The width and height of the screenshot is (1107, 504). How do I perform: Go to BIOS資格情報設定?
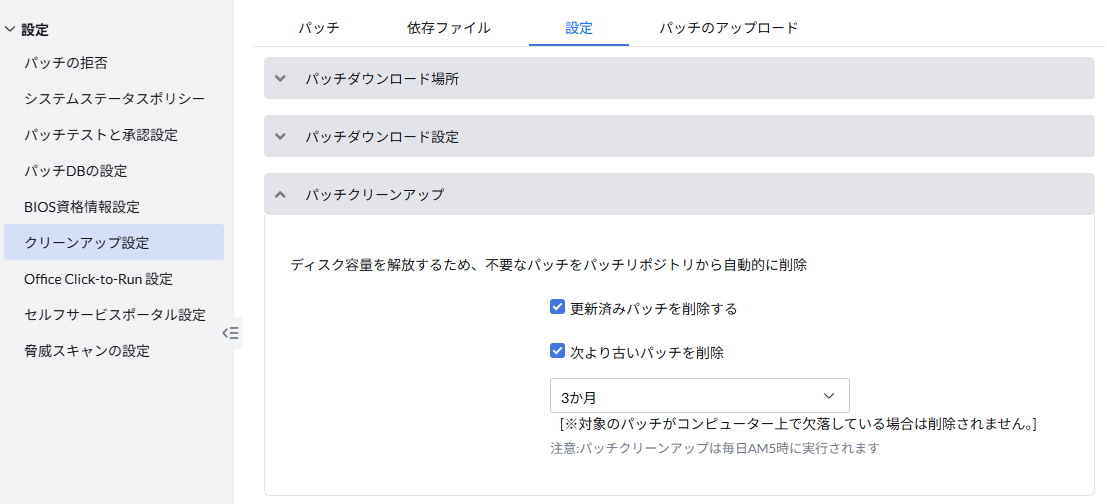pos(82,207)
